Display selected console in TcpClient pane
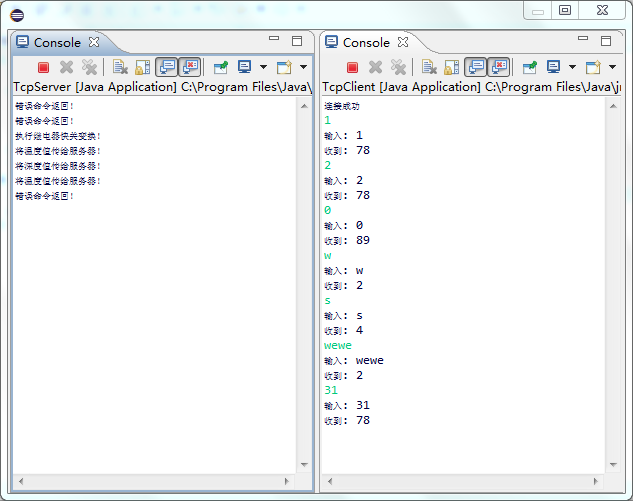 [553, 67]
